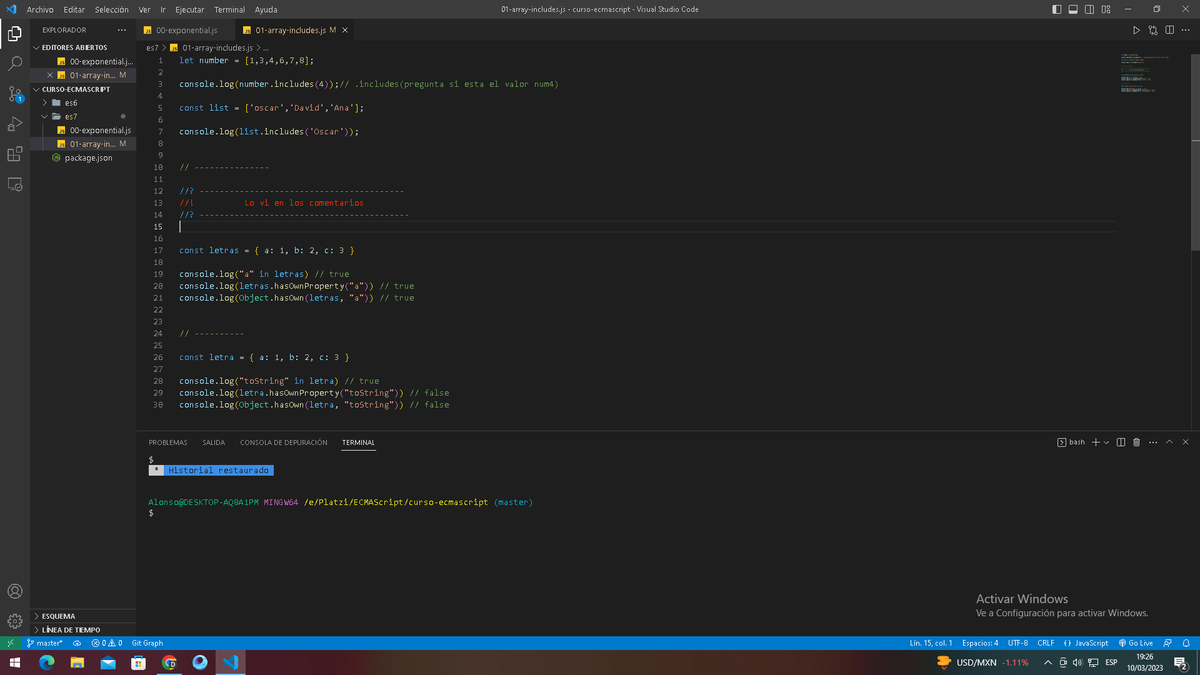
Task: Change the CRLF end of line sequence
Action: [1046, 643]
